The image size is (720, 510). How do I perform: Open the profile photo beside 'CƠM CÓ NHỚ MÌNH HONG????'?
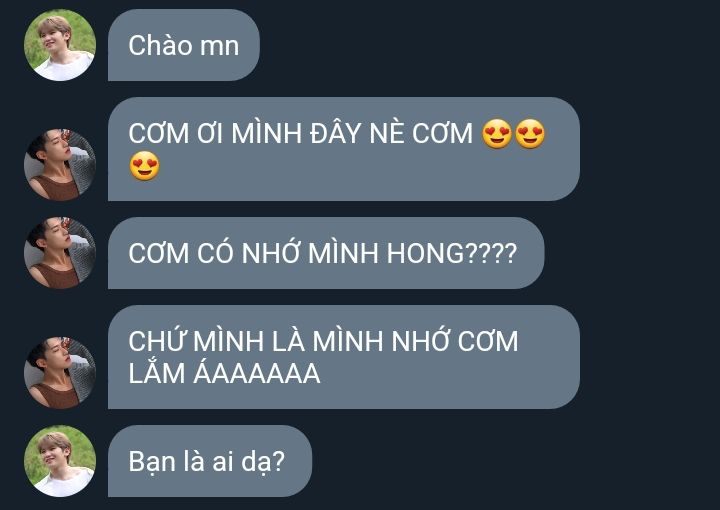(x=60, y=253)
